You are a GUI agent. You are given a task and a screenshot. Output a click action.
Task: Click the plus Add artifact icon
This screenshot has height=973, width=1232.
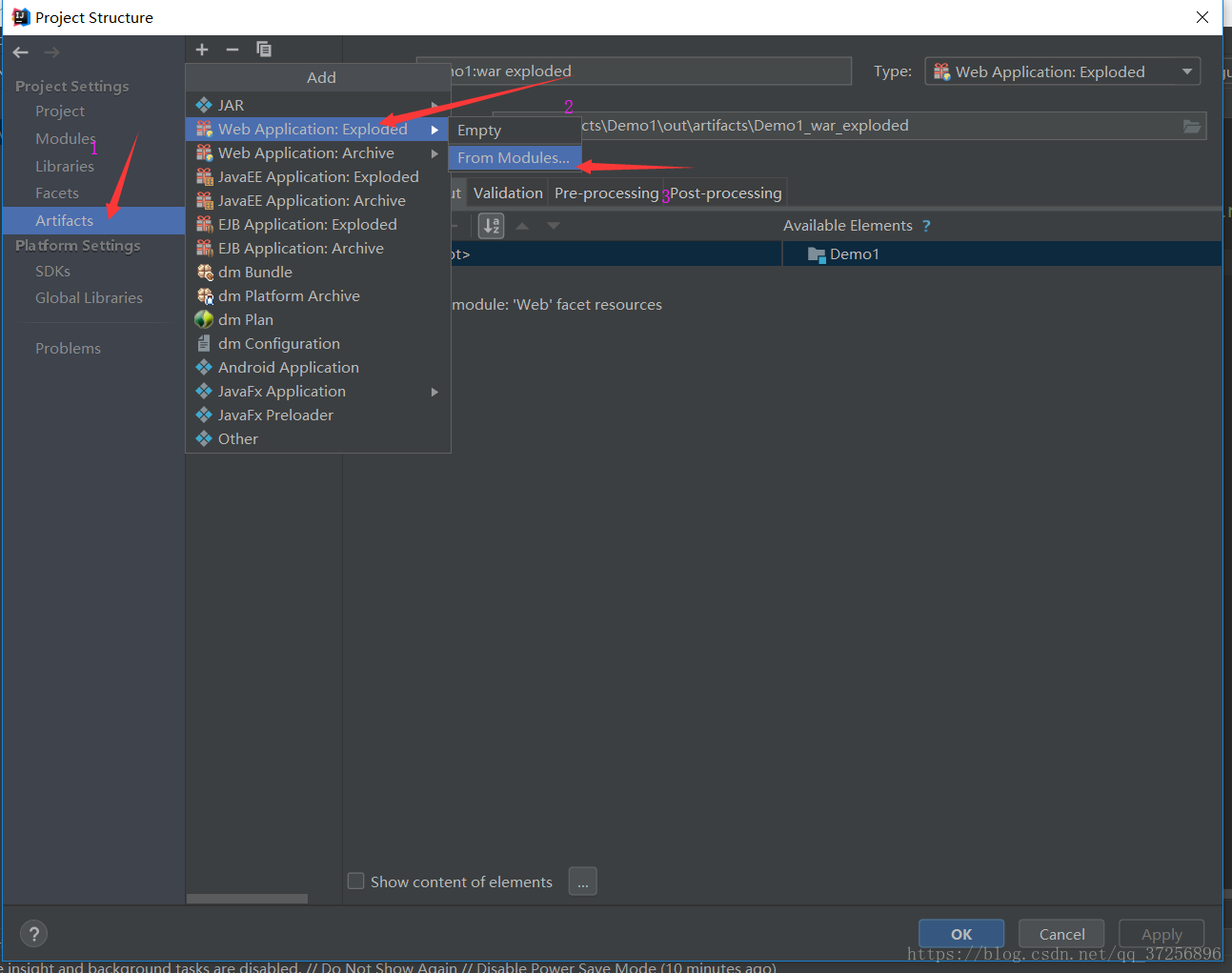(x=202, y=50)
